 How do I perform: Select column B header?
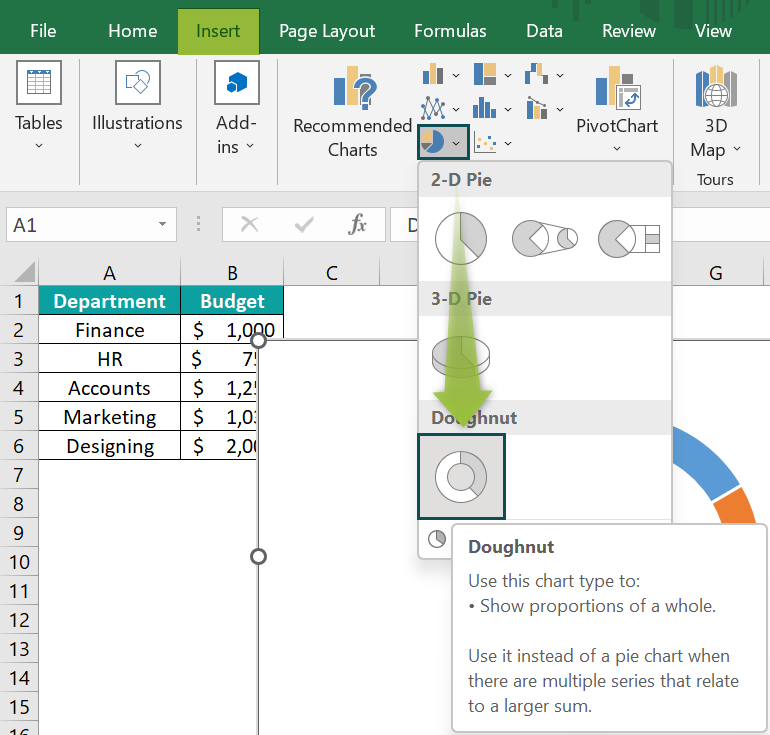click(x=232, y=272)
